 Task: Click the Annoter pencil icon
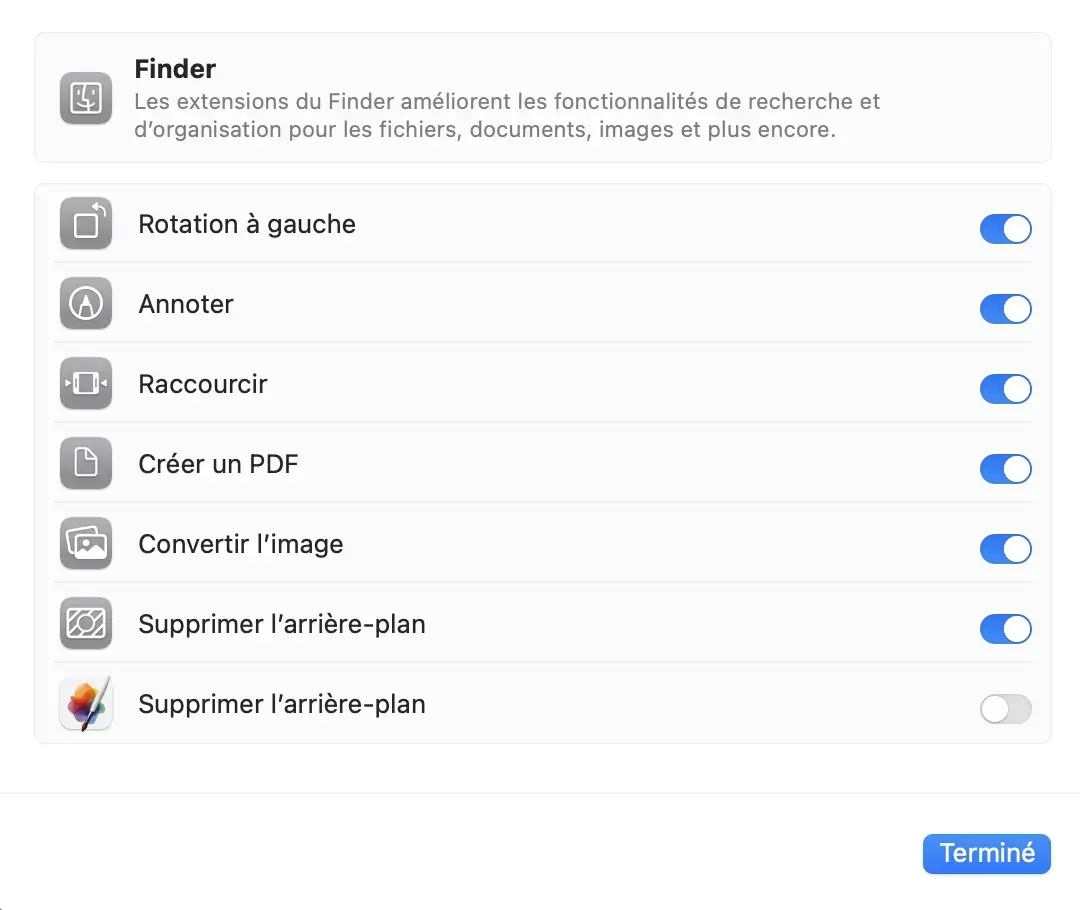click(86, 304)
